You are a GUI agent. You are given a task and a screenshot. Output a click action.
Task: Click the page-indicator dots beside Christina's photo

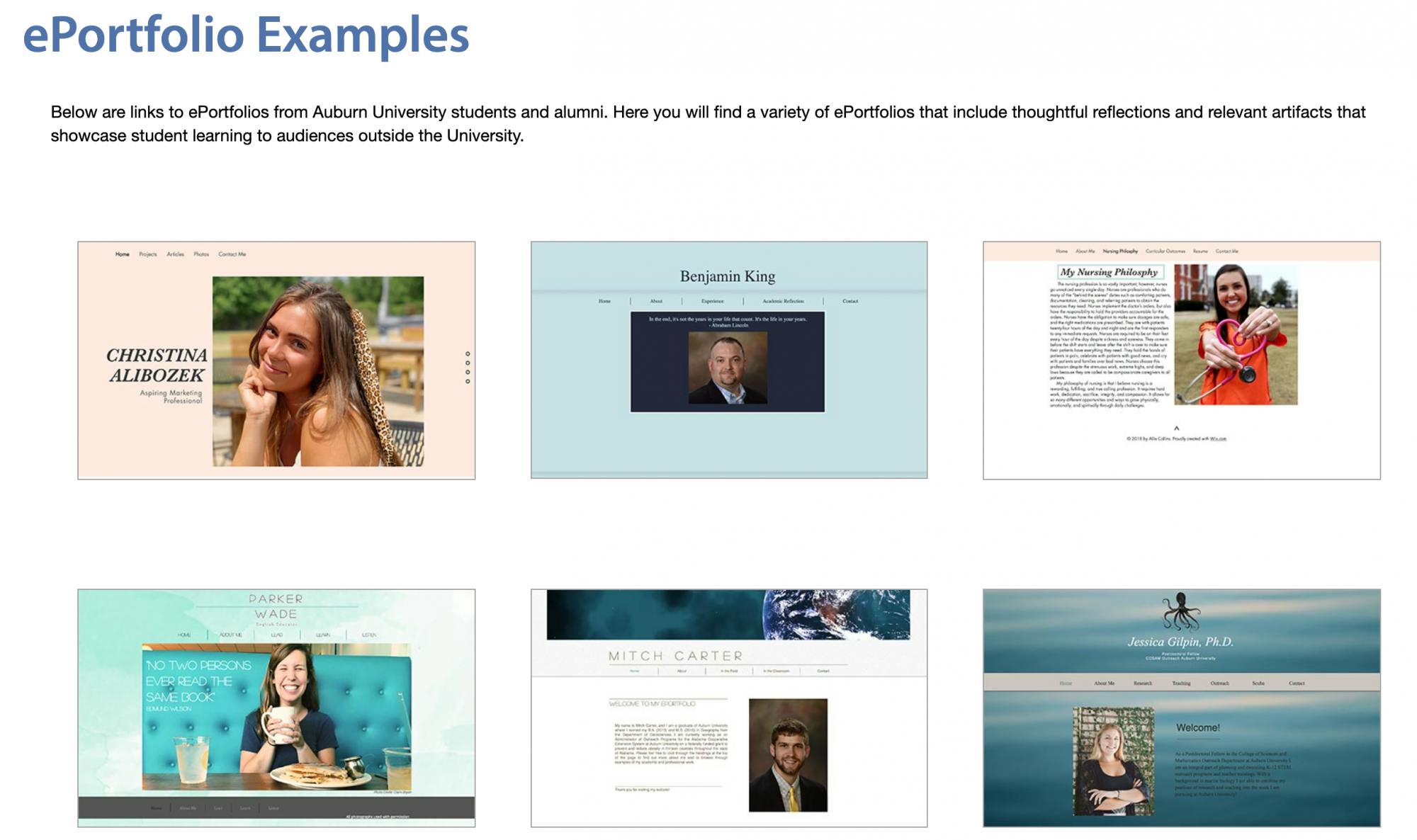[x=468, y=367]
